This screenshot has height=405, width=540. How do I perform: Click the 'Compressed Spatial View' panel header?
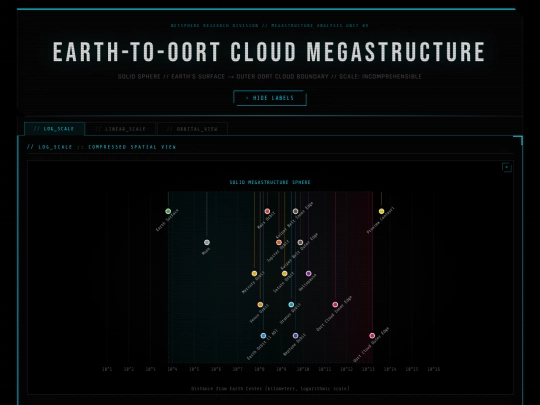(101, 147)
